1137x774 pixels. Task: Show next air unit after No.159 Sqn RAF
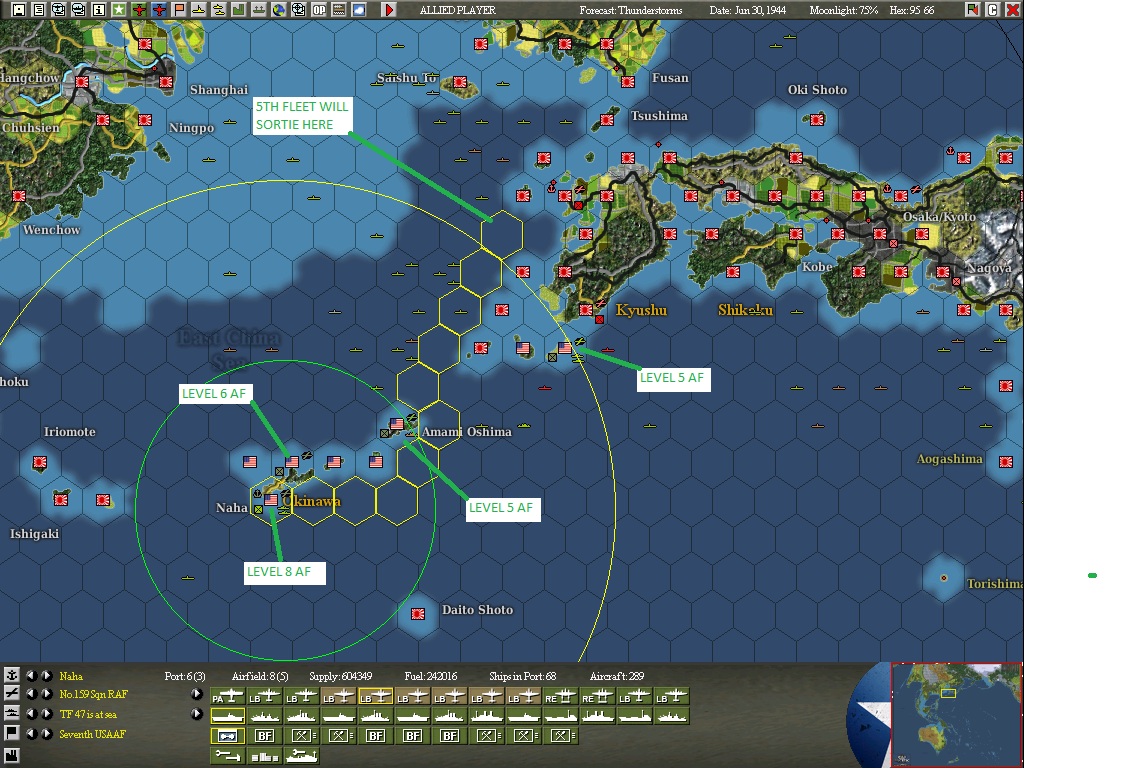[46, 694]
